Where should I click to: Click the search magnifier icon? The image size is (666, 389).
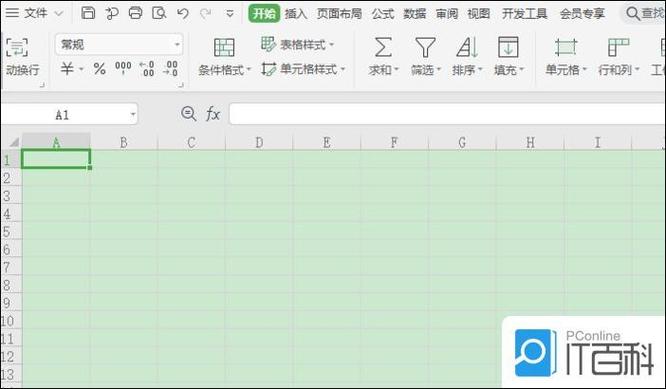point(633,14)
